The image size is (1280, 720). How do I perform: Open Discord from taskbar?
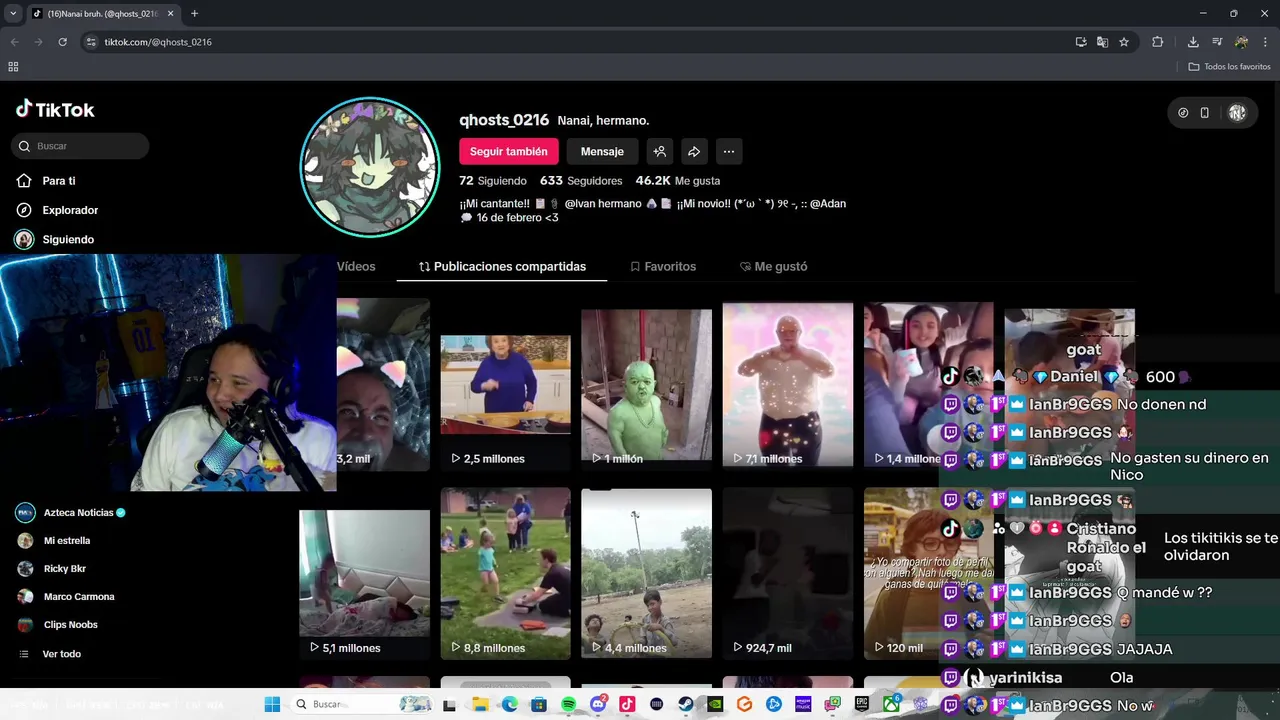coord(598,704)
